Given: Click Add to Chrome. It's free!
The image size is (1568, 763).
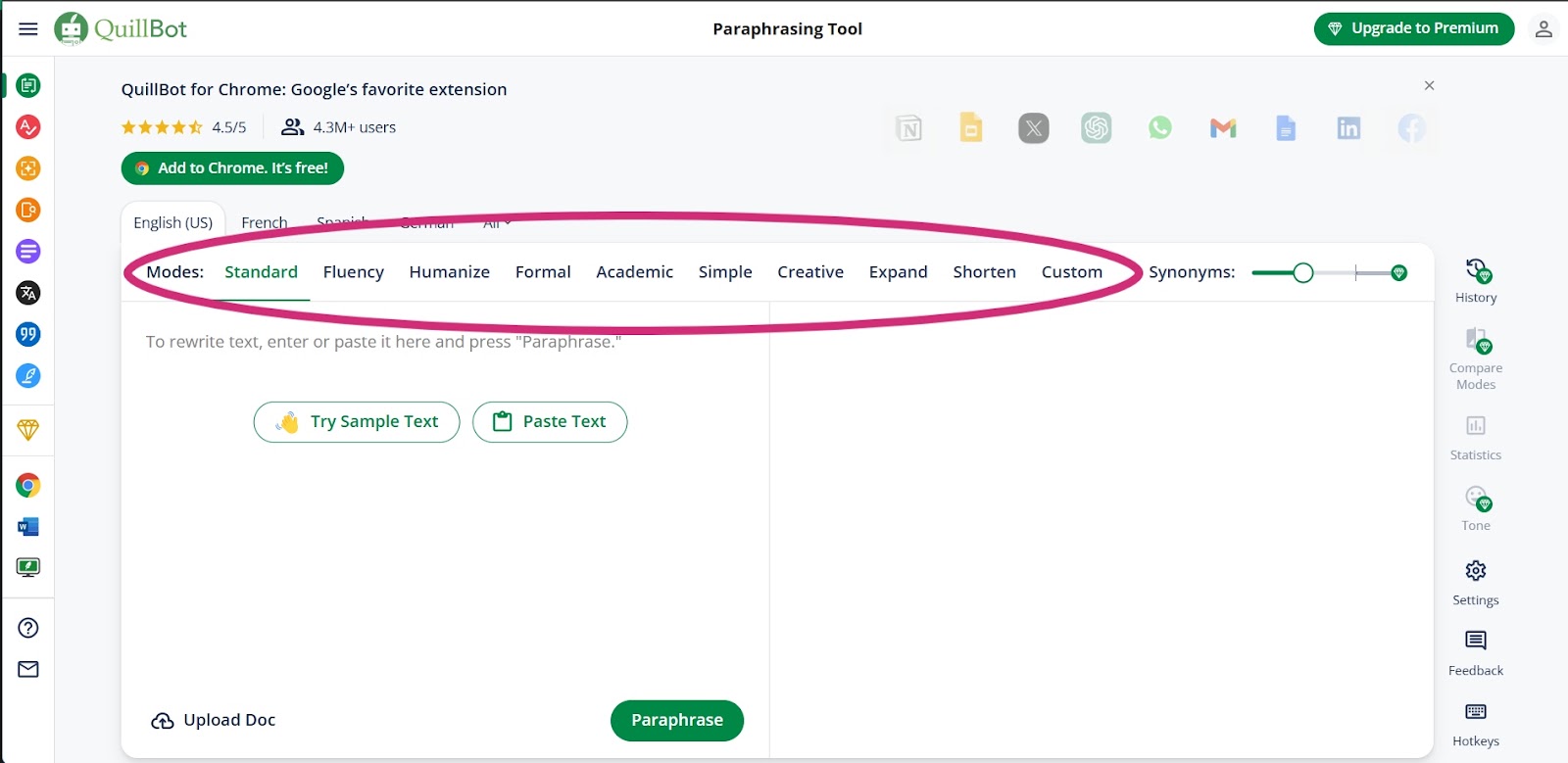Looking at the screenshot, I should click(x=232, y=168).
